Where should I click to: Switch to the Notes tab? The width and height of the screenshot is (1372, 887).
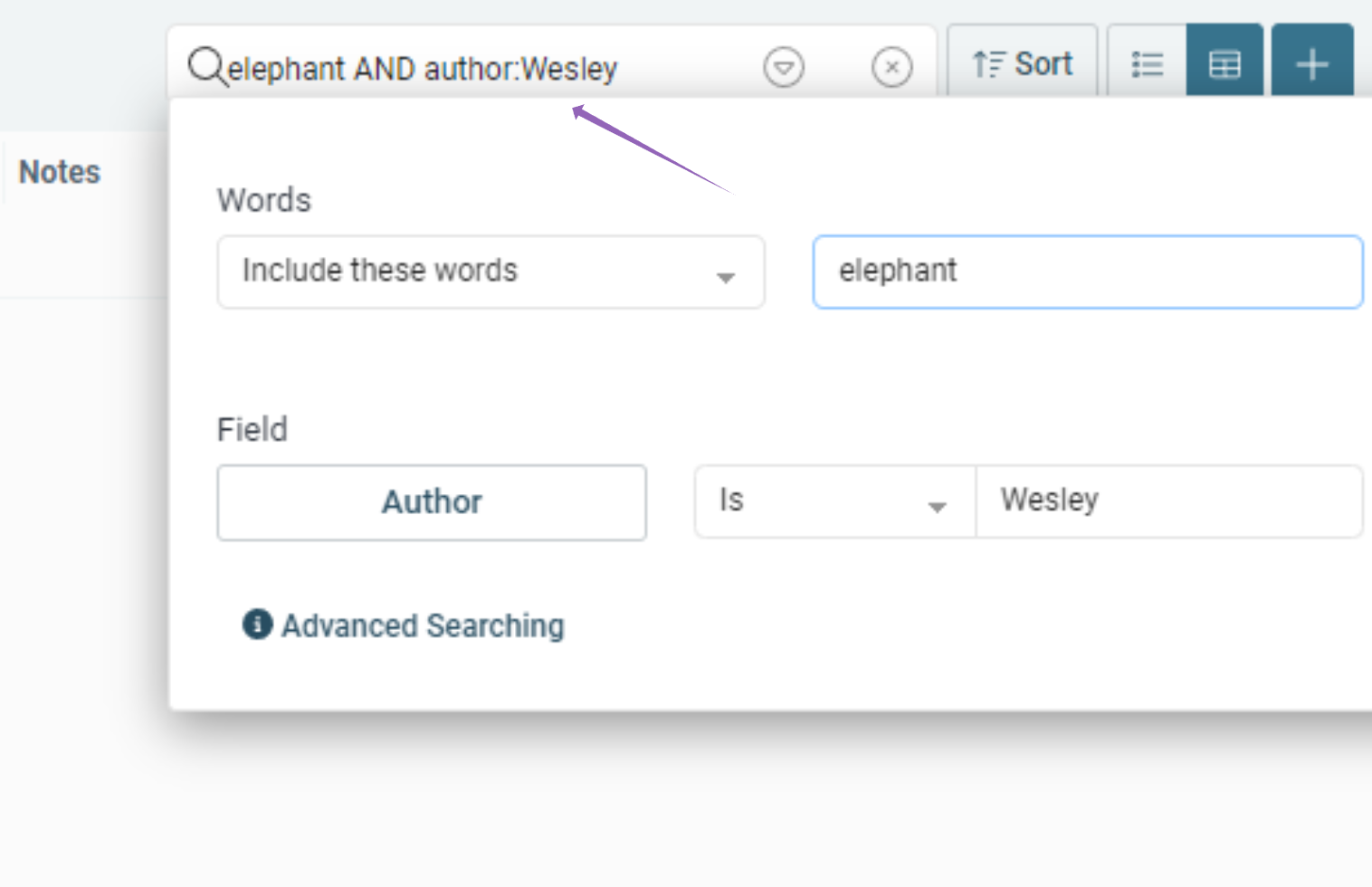pyautogui.click(x=58, y=171)
